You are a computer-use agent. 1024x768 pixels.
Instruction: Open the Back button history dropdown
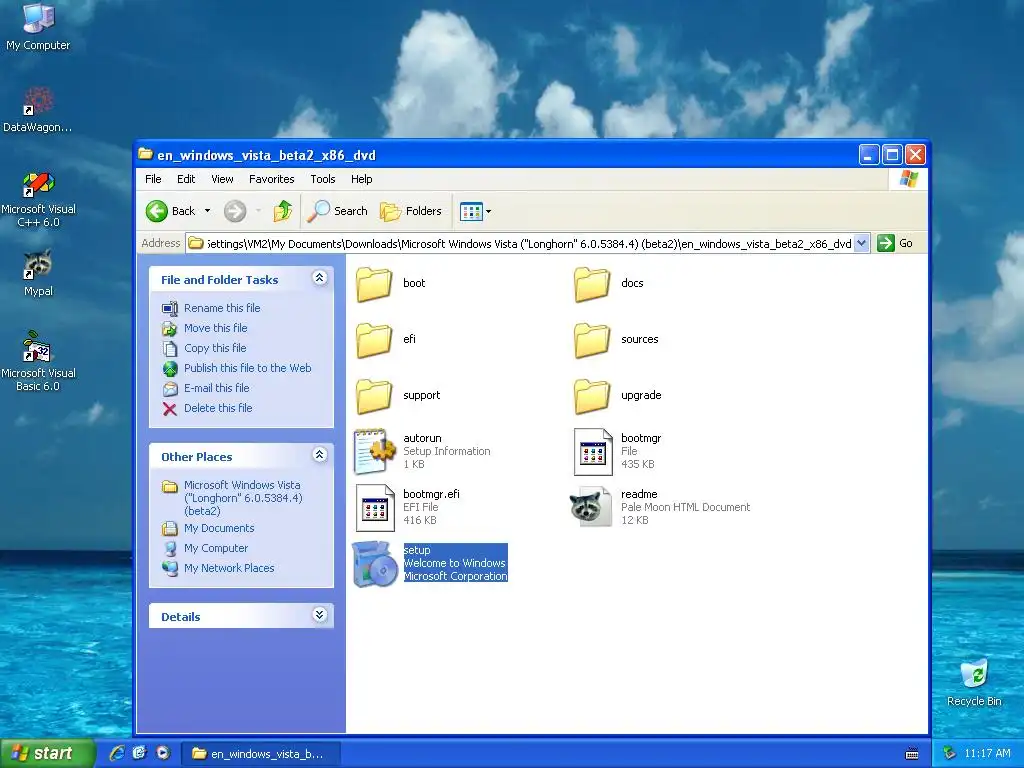[208, 211]
